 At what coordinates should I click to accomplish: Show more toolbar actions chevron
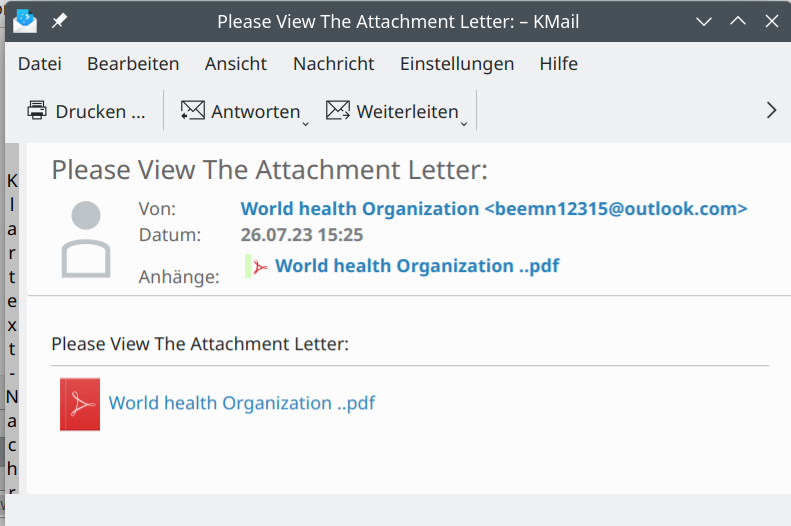click(x=771, y=111)
